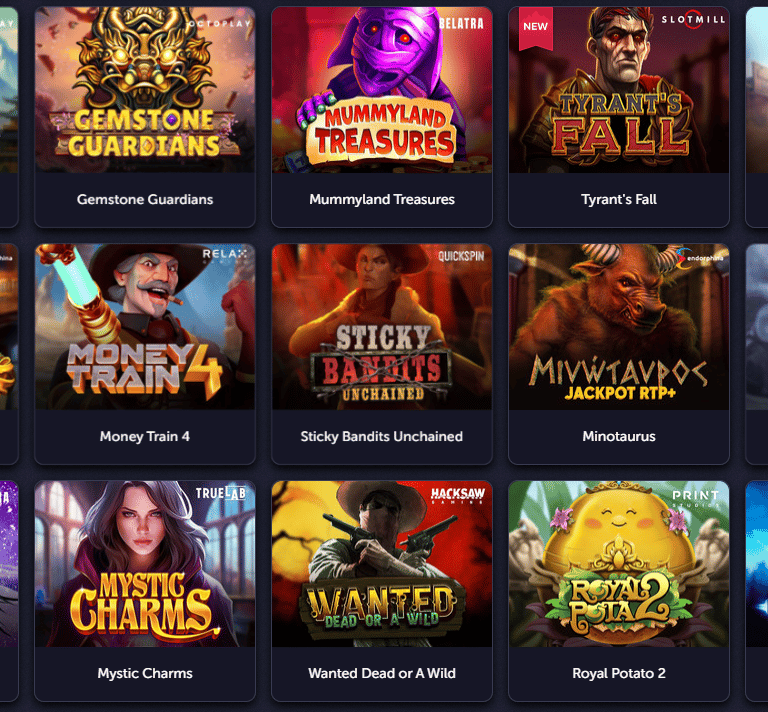
Task: Click the Hacksaw Gaming provider logo
Action: 458,495
